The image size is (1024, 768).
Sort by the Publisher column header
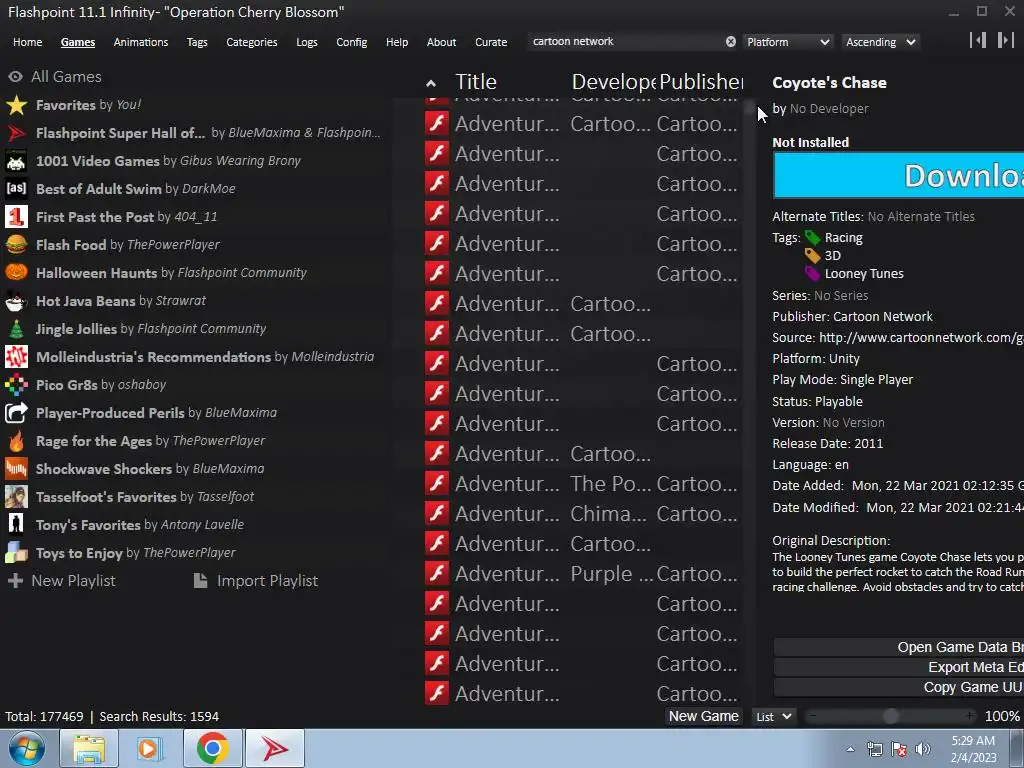tap(701, 82)
